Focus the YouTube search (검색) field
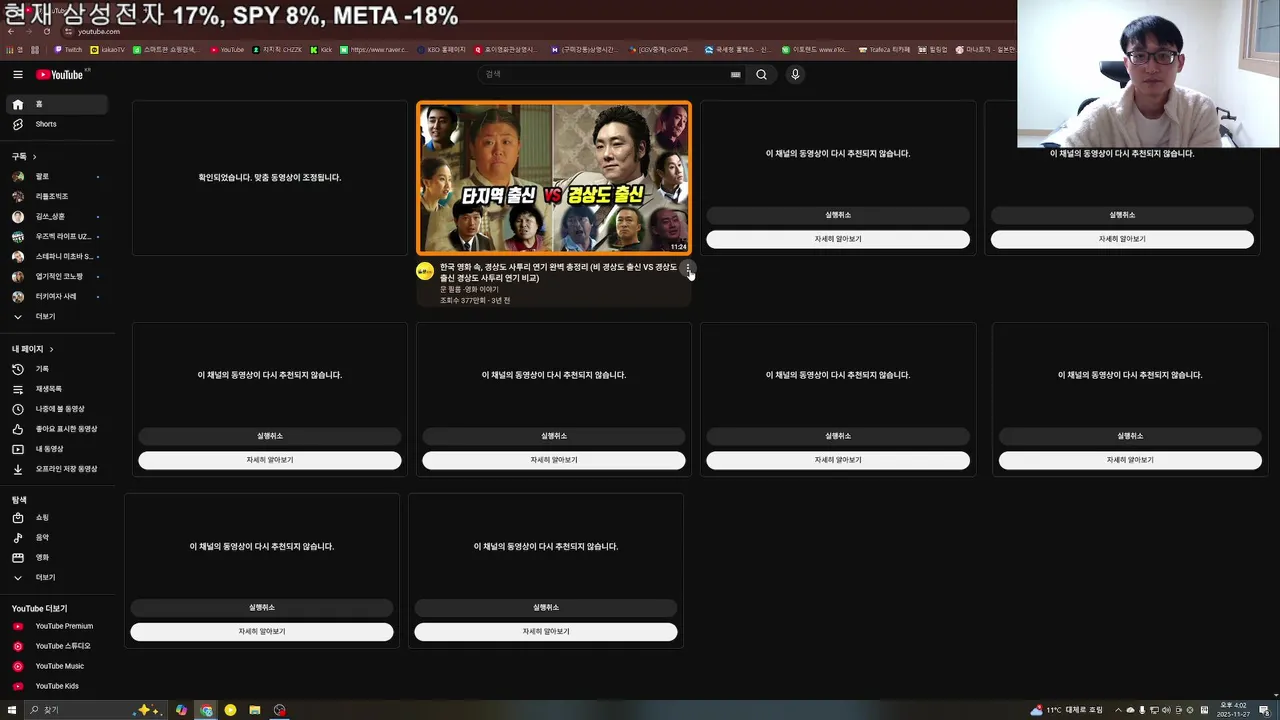 click(x=605, y=74)
